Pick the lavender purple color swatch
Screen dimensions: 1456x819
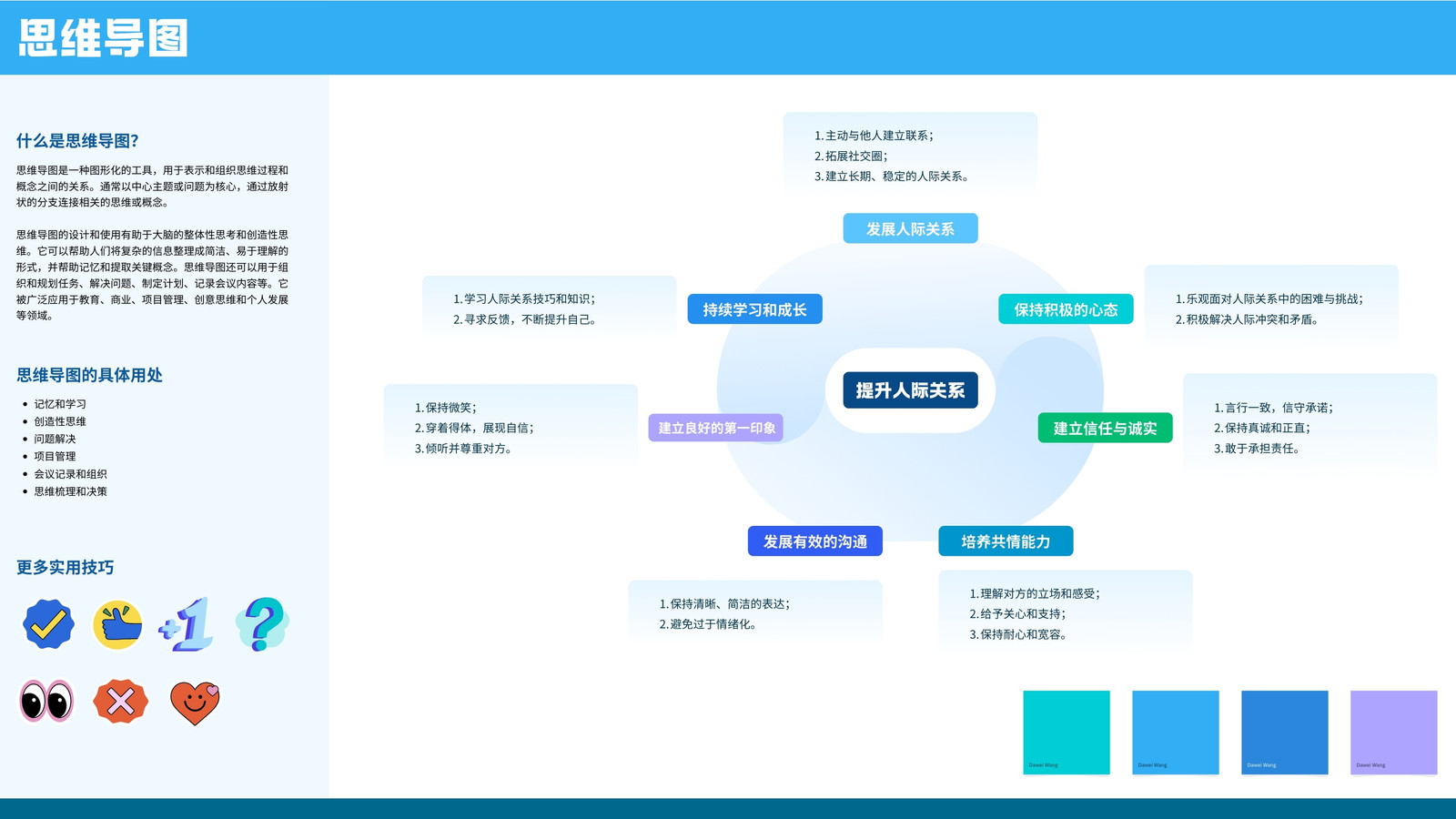point(1394,733)
